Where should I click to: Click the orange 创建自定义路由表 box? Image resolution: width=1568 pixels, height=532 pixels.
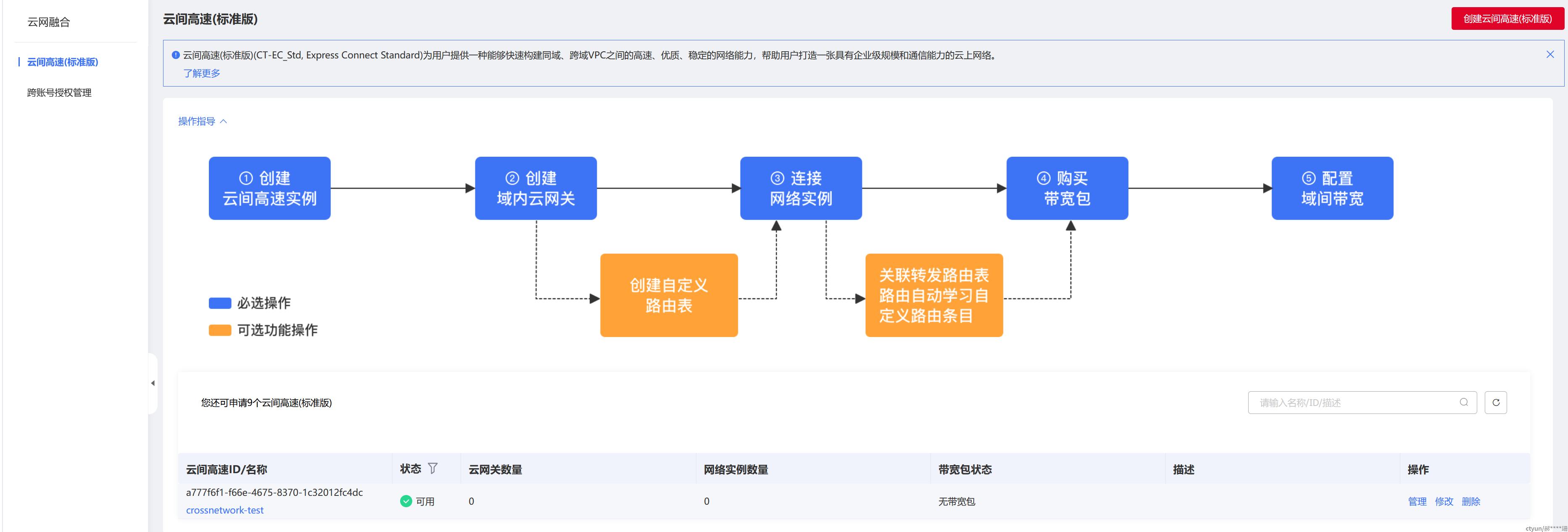coord(669,295)
